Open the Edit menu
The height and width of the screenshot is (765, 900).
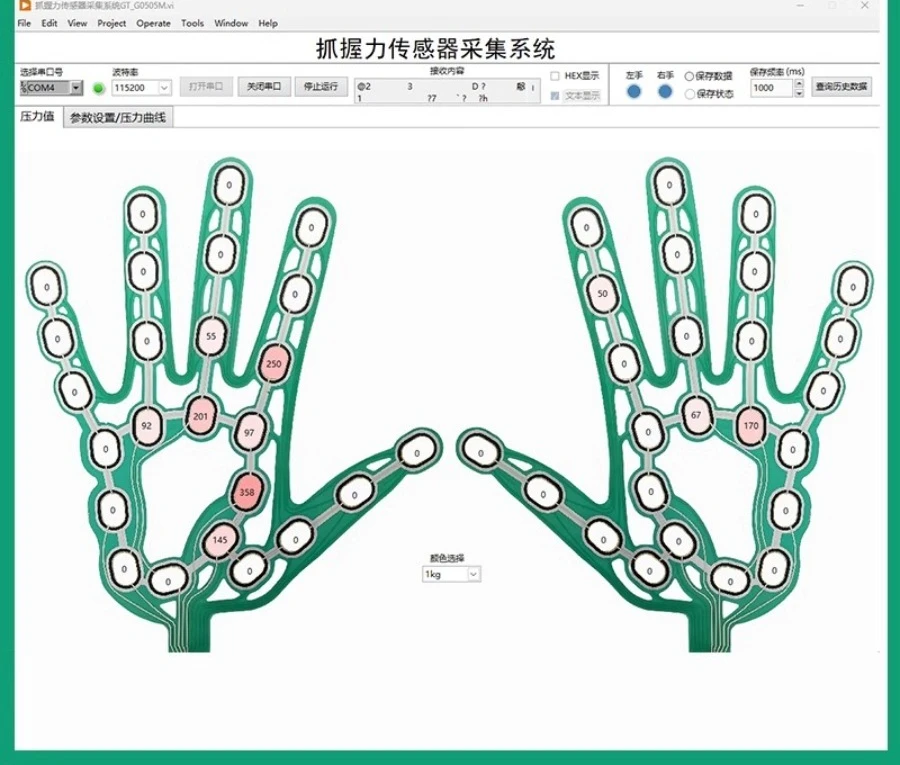click(x=49, y=24)
